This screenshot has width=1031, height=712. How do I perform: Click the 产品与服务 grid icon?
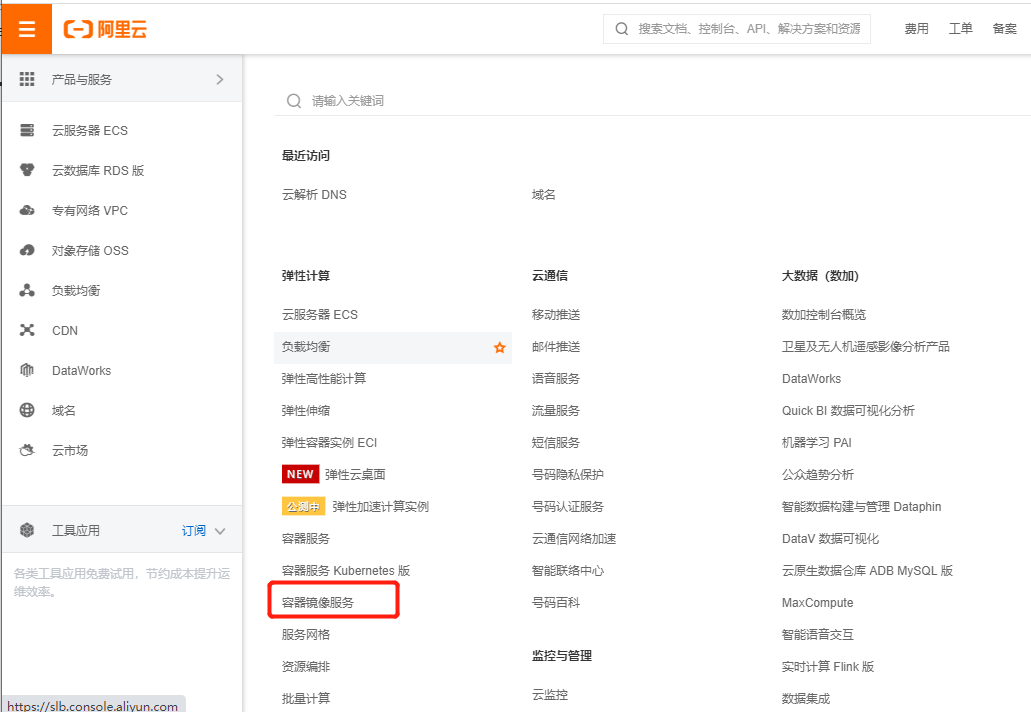(x=27, y=79)
